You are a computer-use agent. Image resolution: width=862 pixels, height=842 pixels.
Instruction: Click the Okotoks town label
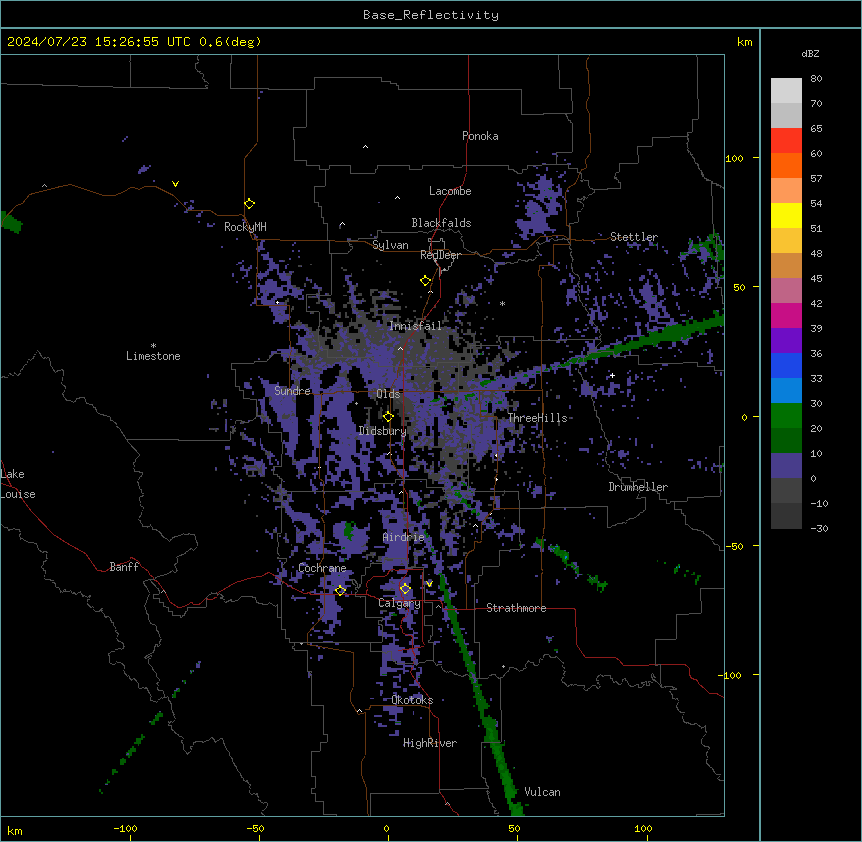point(412,700)
